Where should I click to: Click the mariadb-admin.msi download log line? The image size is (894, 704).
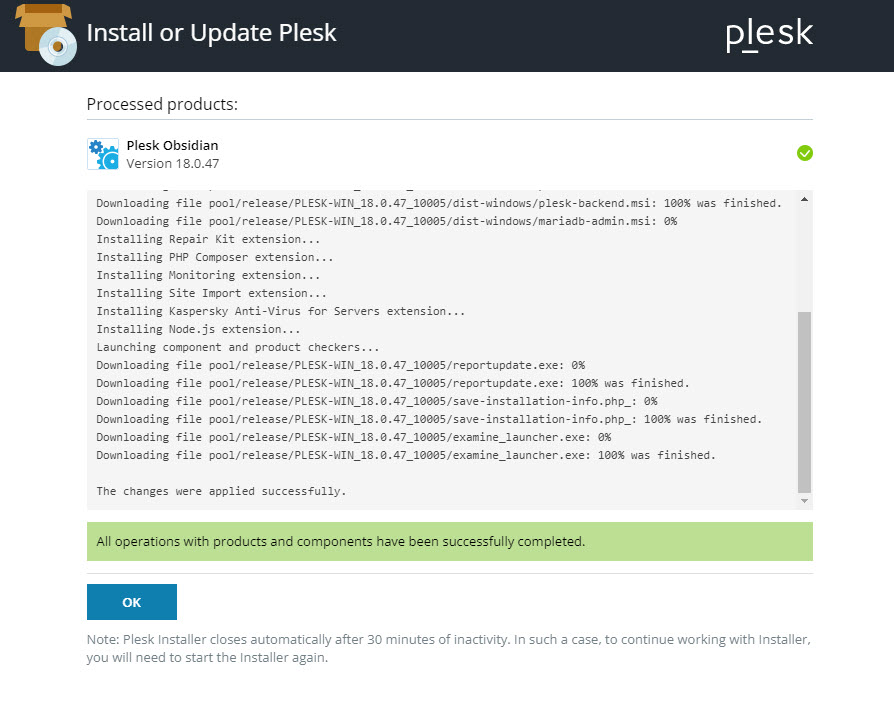(387, 221)
